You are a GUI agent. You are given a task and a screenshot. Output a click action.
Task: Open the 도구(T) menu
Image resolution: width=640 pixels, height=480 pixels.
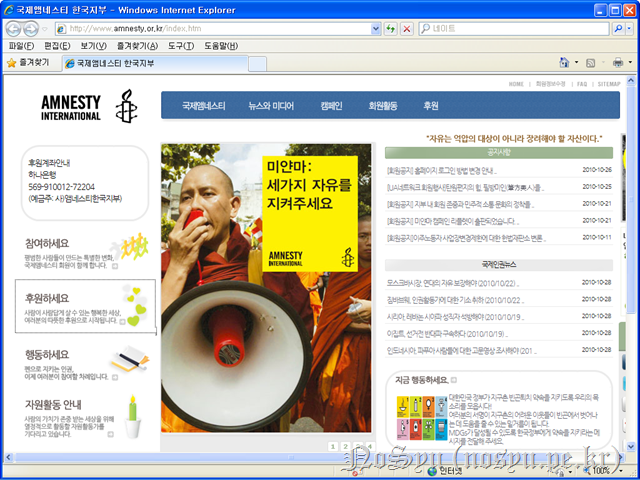[181, 46]
